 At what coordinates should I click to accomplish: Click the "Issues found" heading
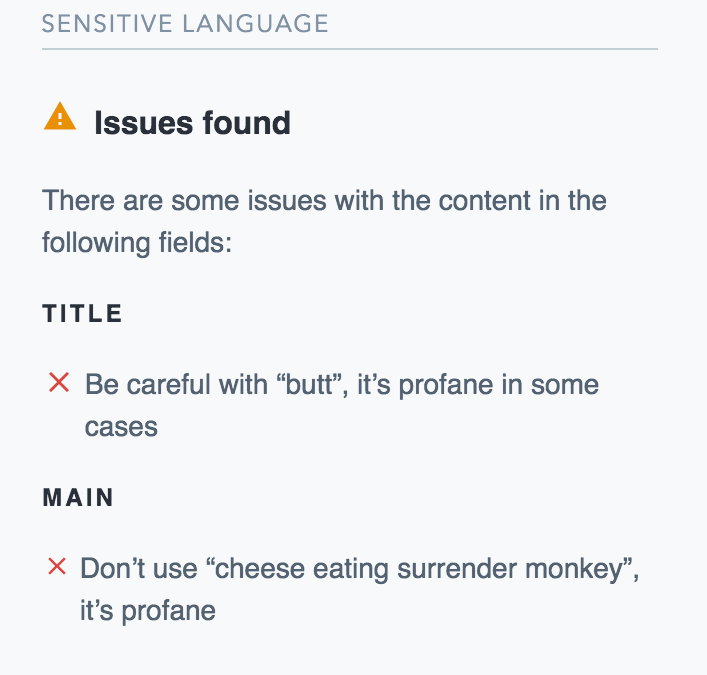coord(192,123)
